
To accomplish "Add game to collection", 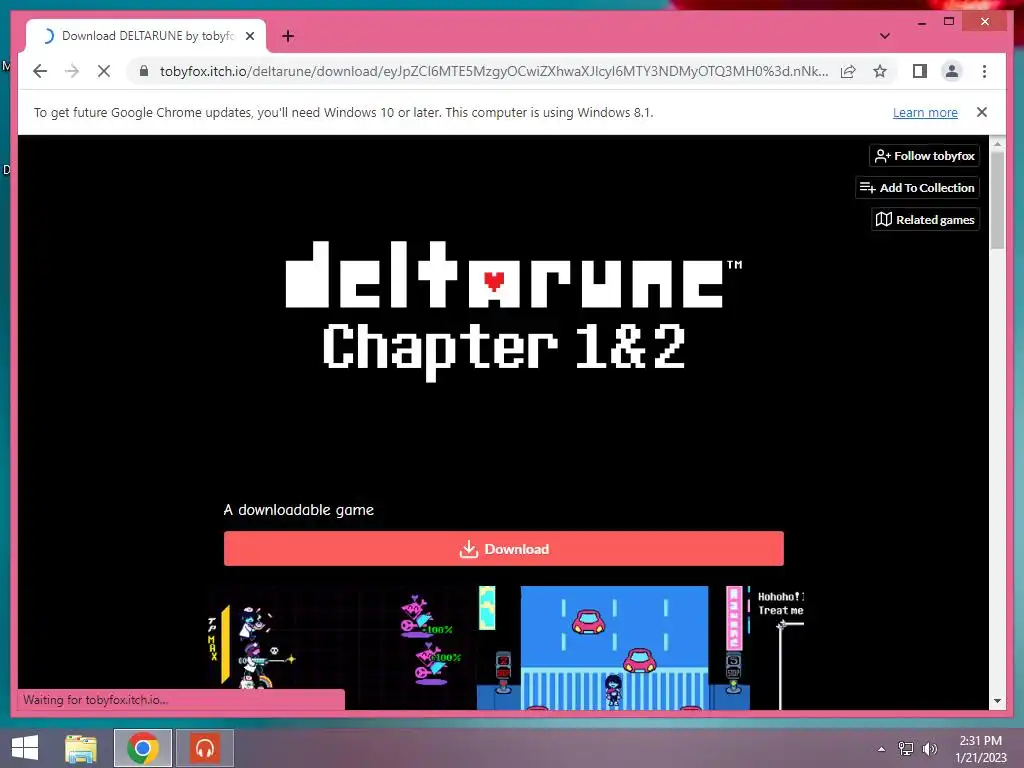I will pyautogui.click(x=917, y=187).
